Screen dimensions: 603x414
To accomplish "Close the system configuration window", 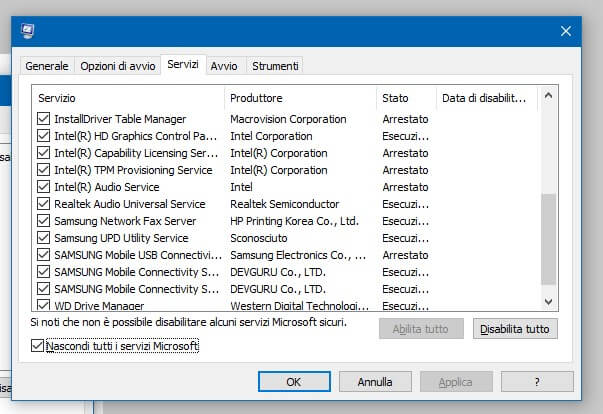I will [567, 31].
